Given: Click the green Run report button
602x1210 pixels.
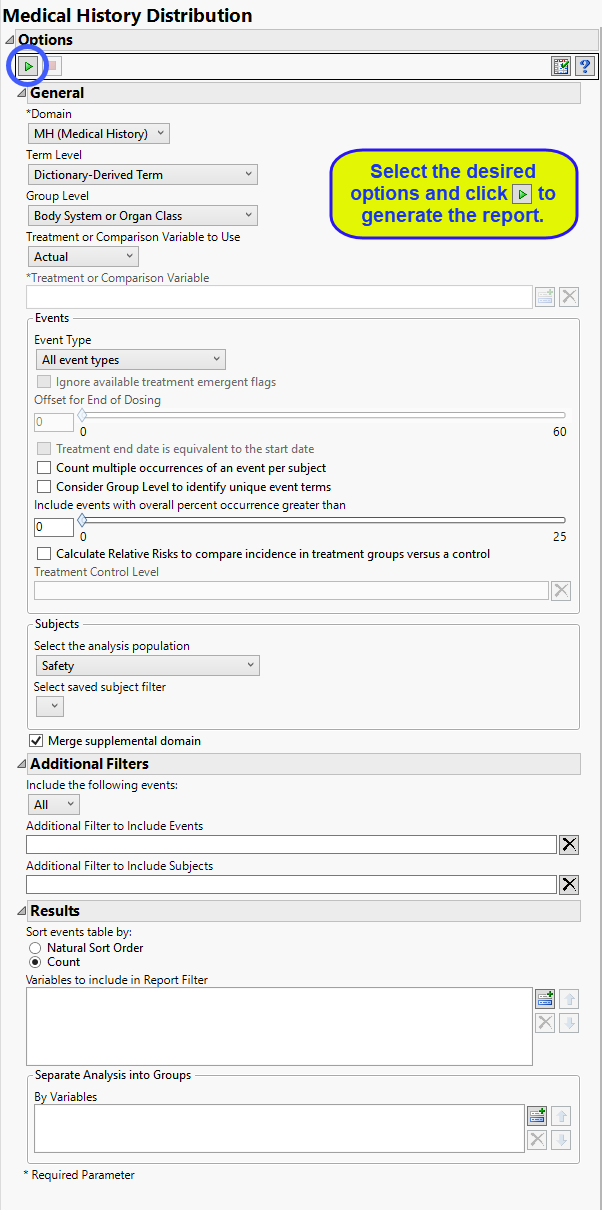Looking at the screenshot, I should pos(28,66).
